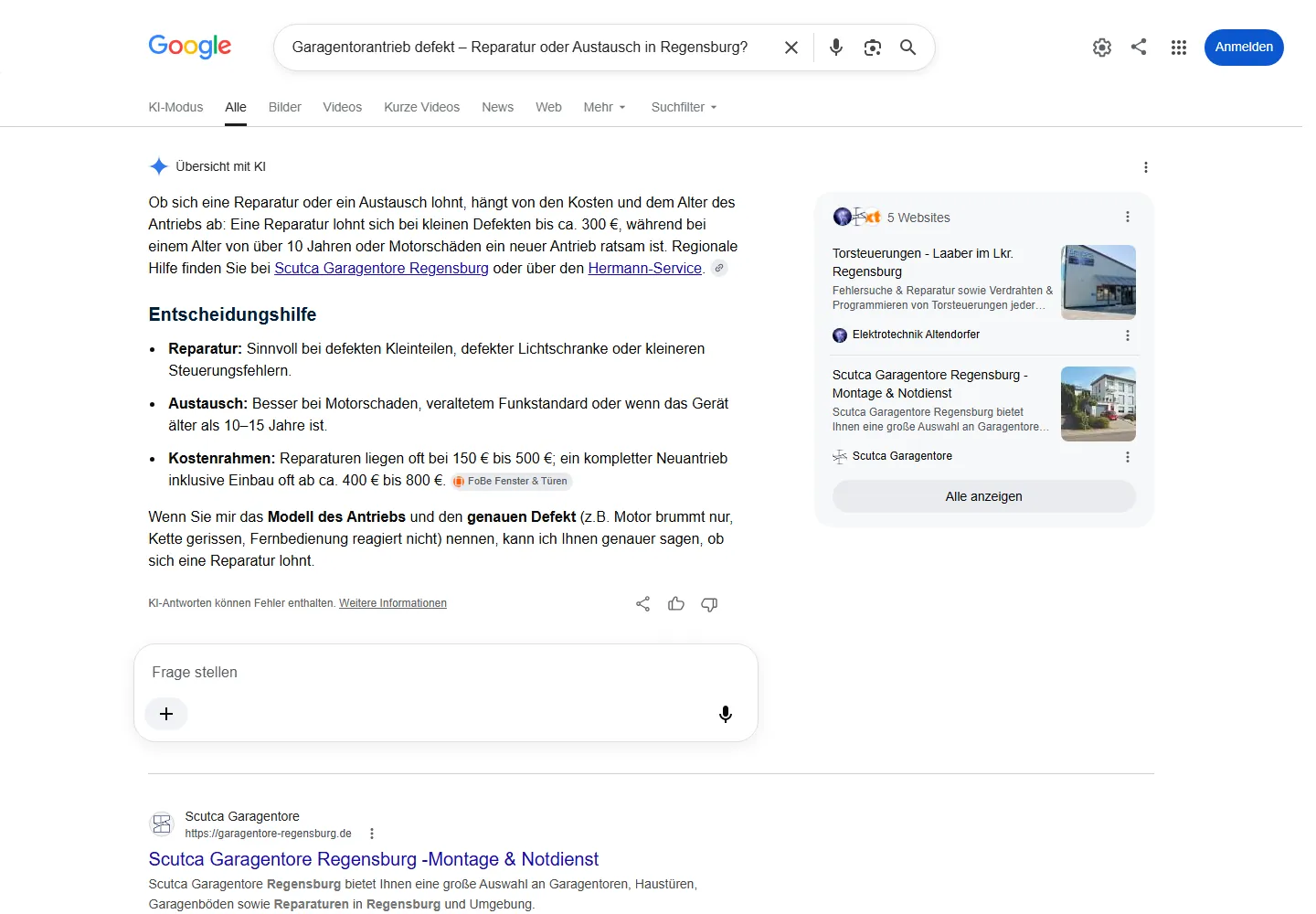Click the FoBe Fenster & Türen source chip

511,481
